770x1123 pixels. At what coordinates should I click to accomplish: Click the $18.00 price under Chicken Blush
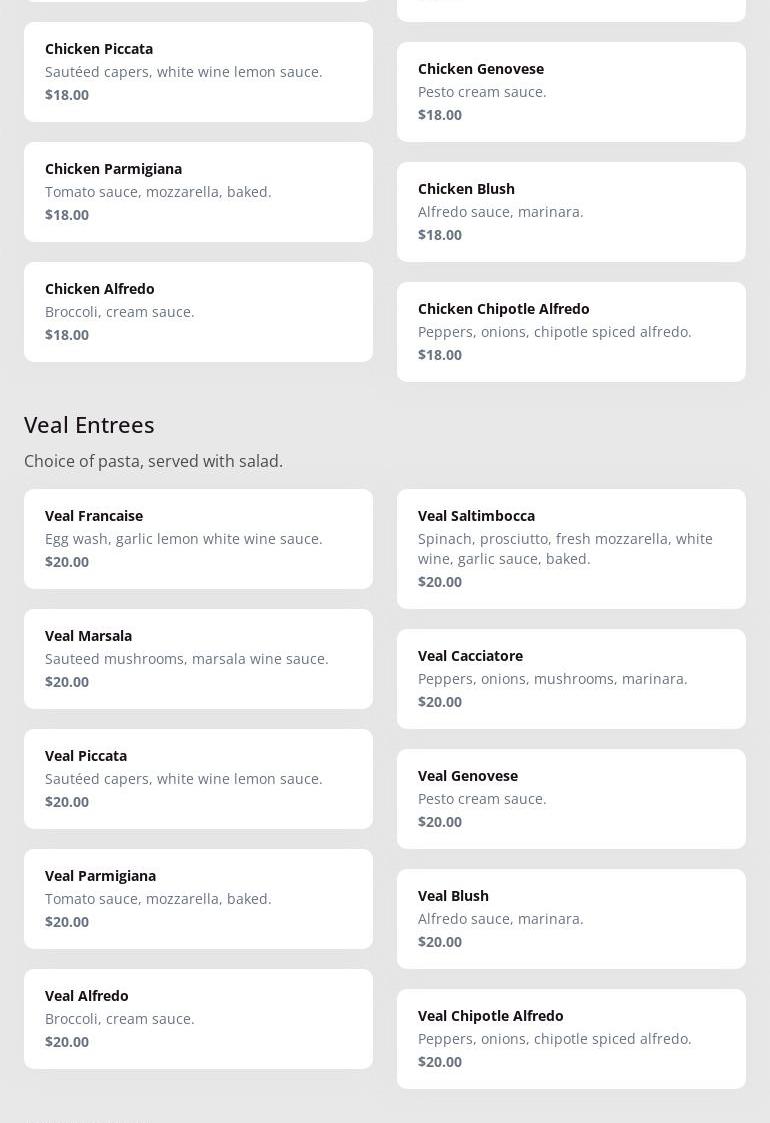click(x=440, y=235)
